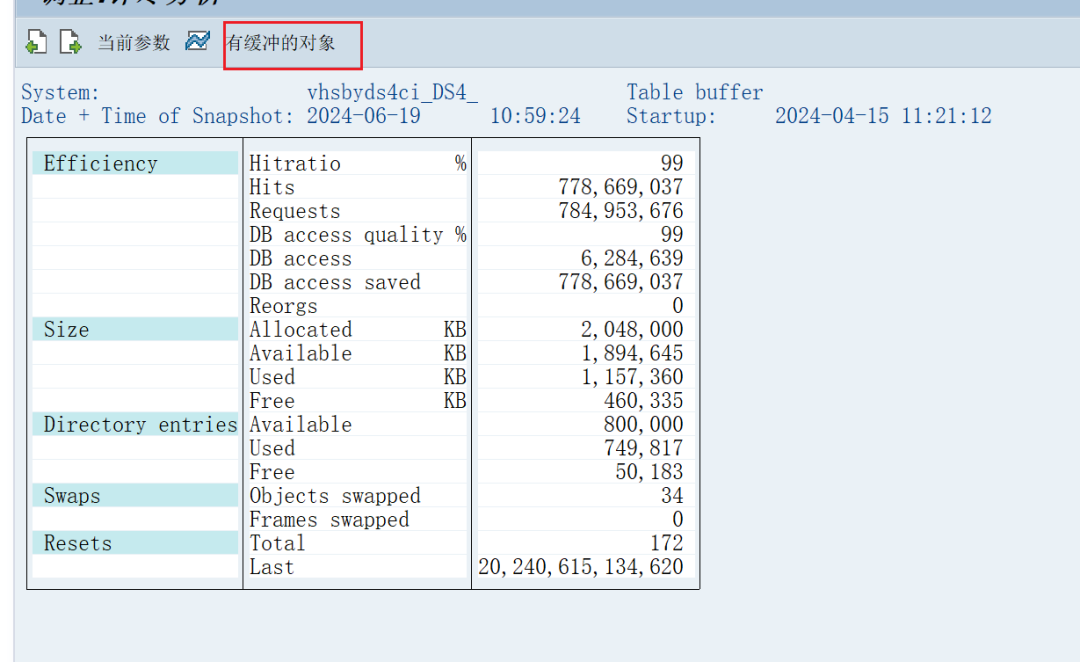Click the Requests value 784,953,676
Screen dimensions: 1080x662
(620, 211)
